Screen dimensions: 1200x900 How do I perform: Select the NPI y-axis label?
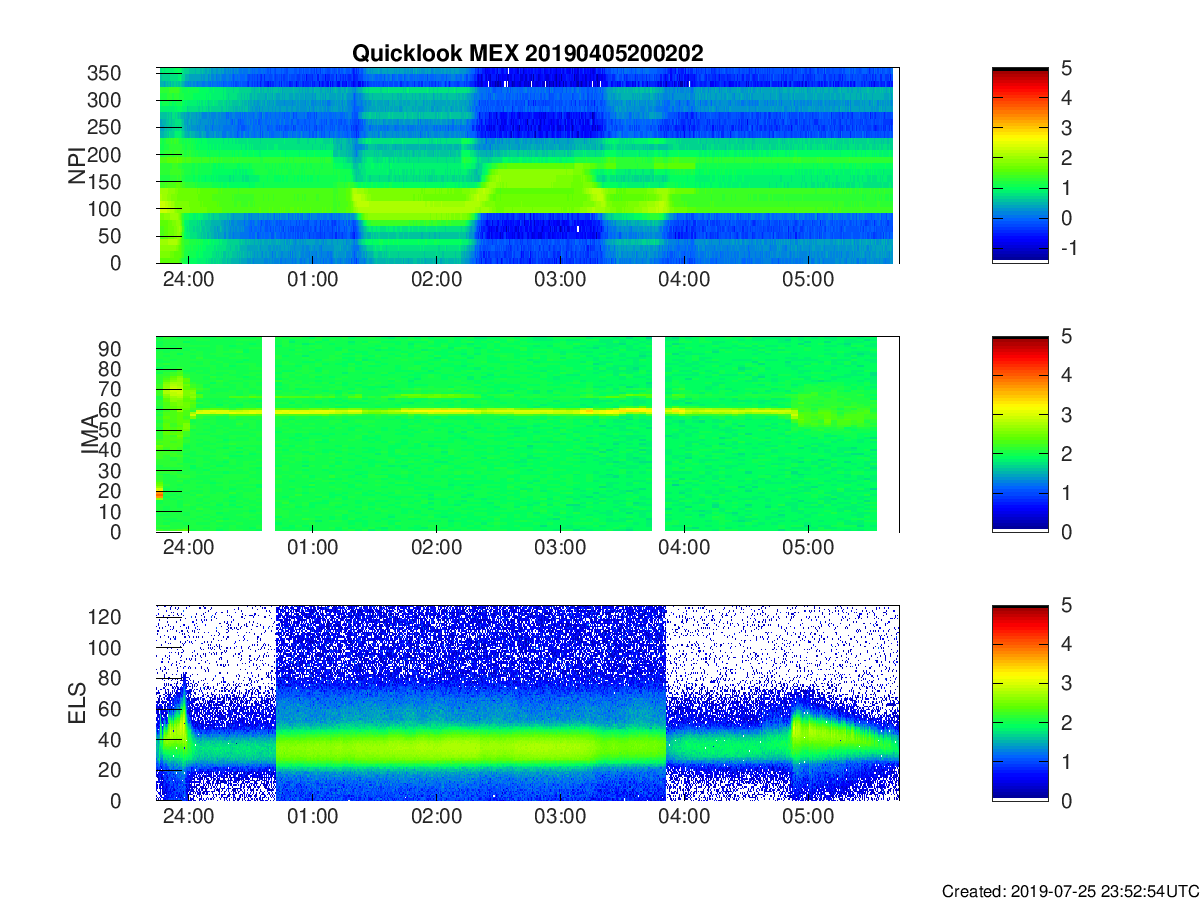click(x=77, y=165)
